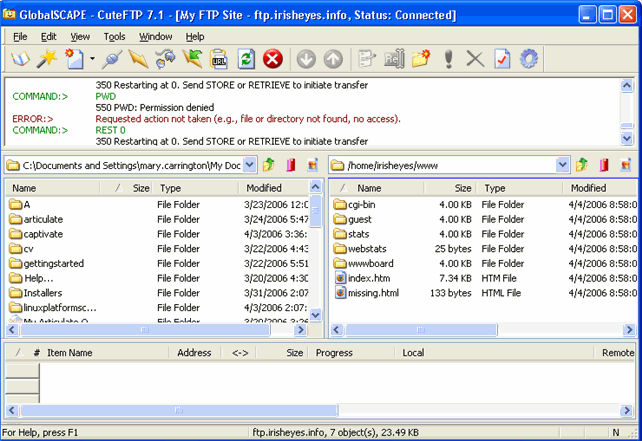Open the Help menu
642x441 pixels.
pyautogui.click(x=195, y=37)
